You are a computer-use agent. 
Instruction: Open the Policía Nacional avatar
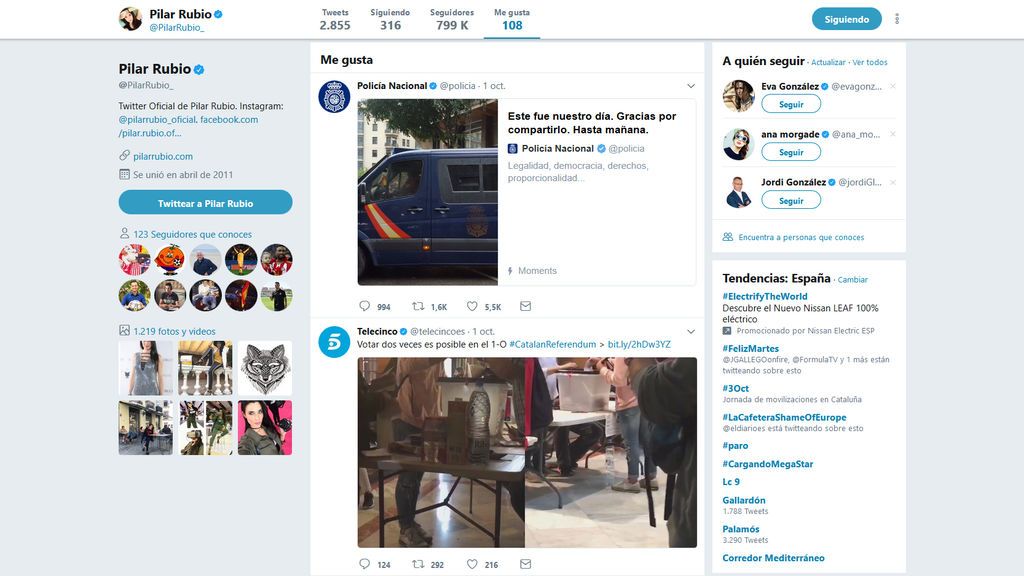tap(334, 97)
